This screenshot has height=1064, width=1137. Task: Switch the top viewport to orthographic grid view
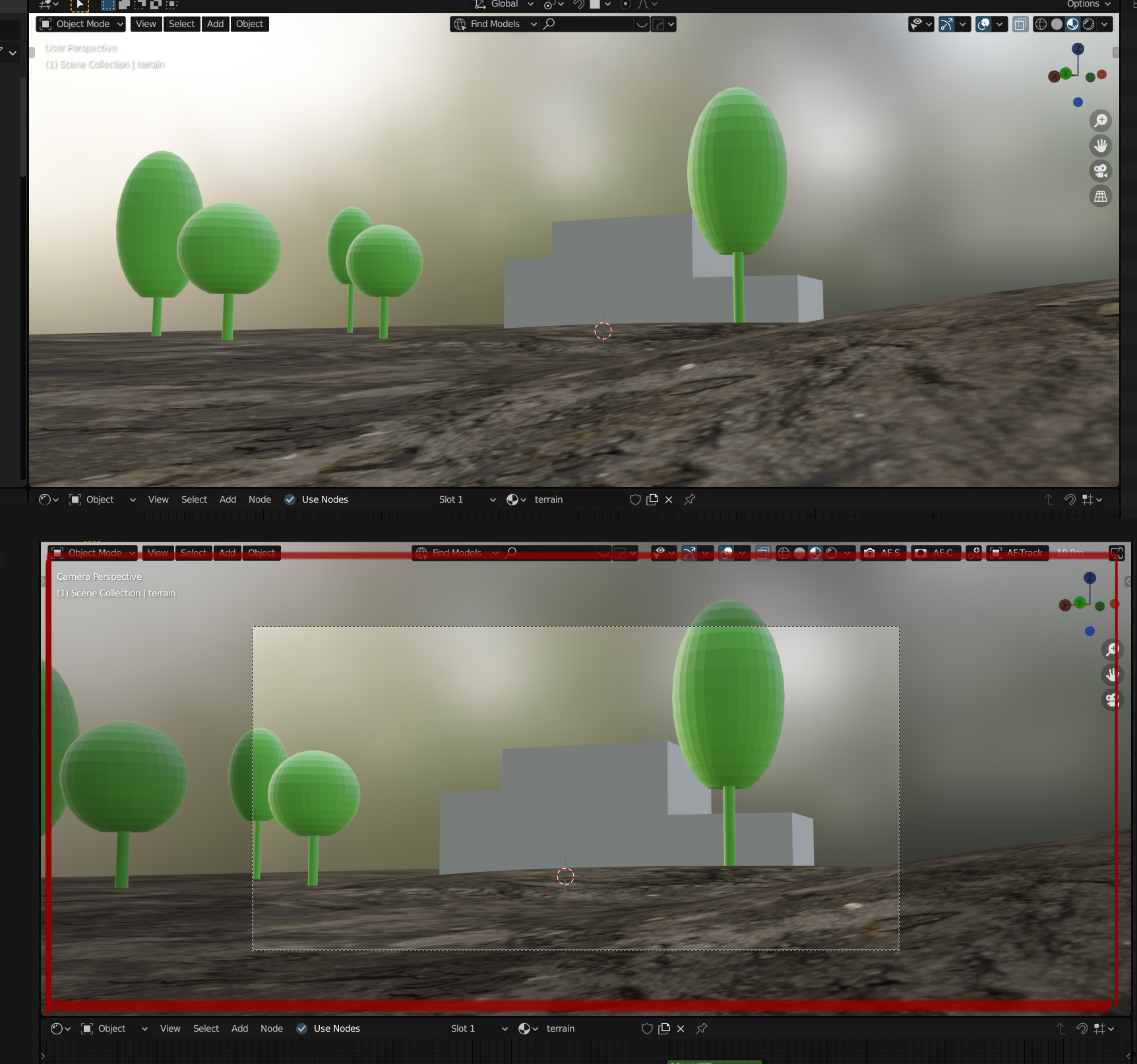pos(1101,196)
